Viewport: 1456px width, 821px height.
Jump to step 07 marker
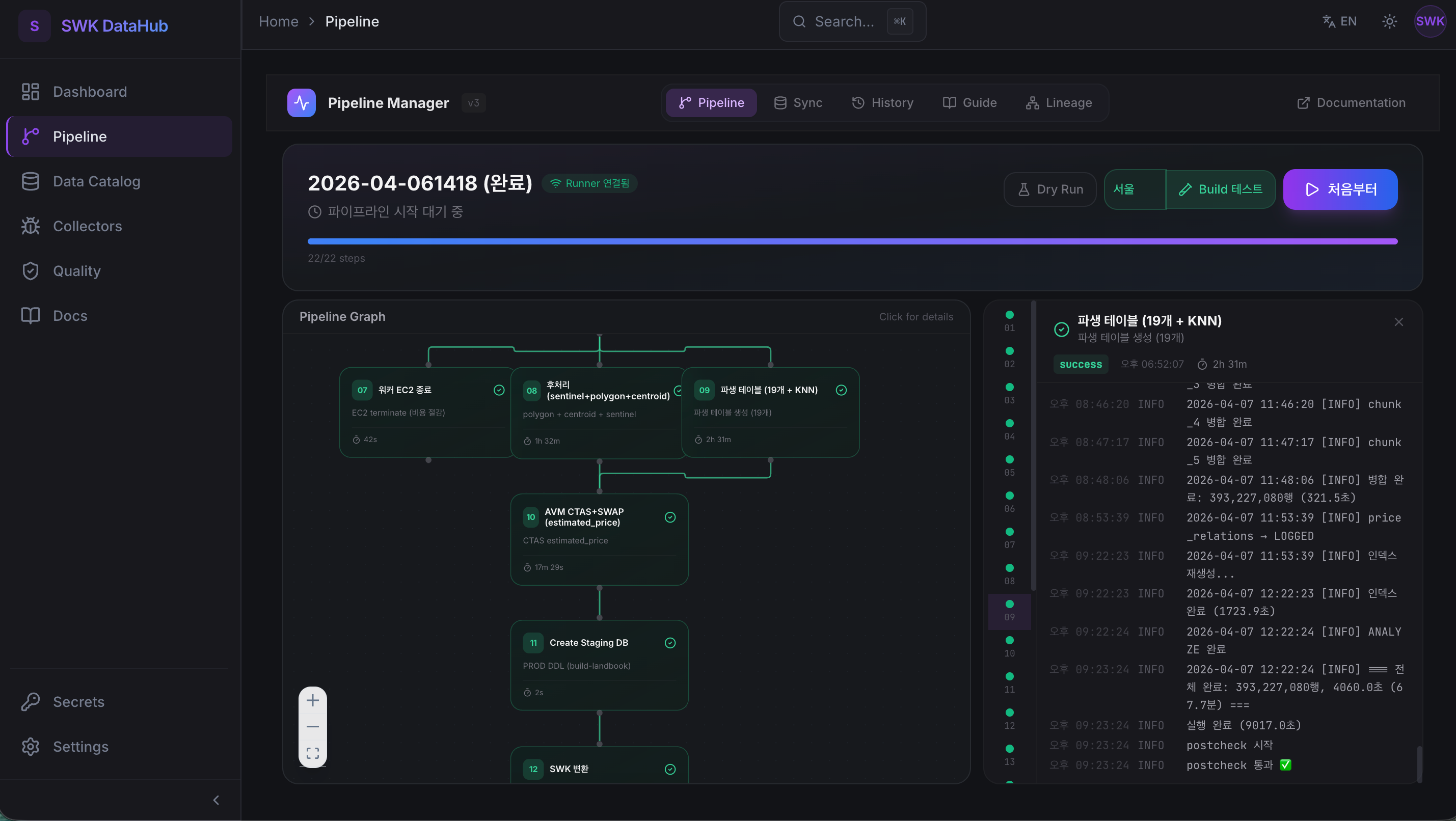1010,538
